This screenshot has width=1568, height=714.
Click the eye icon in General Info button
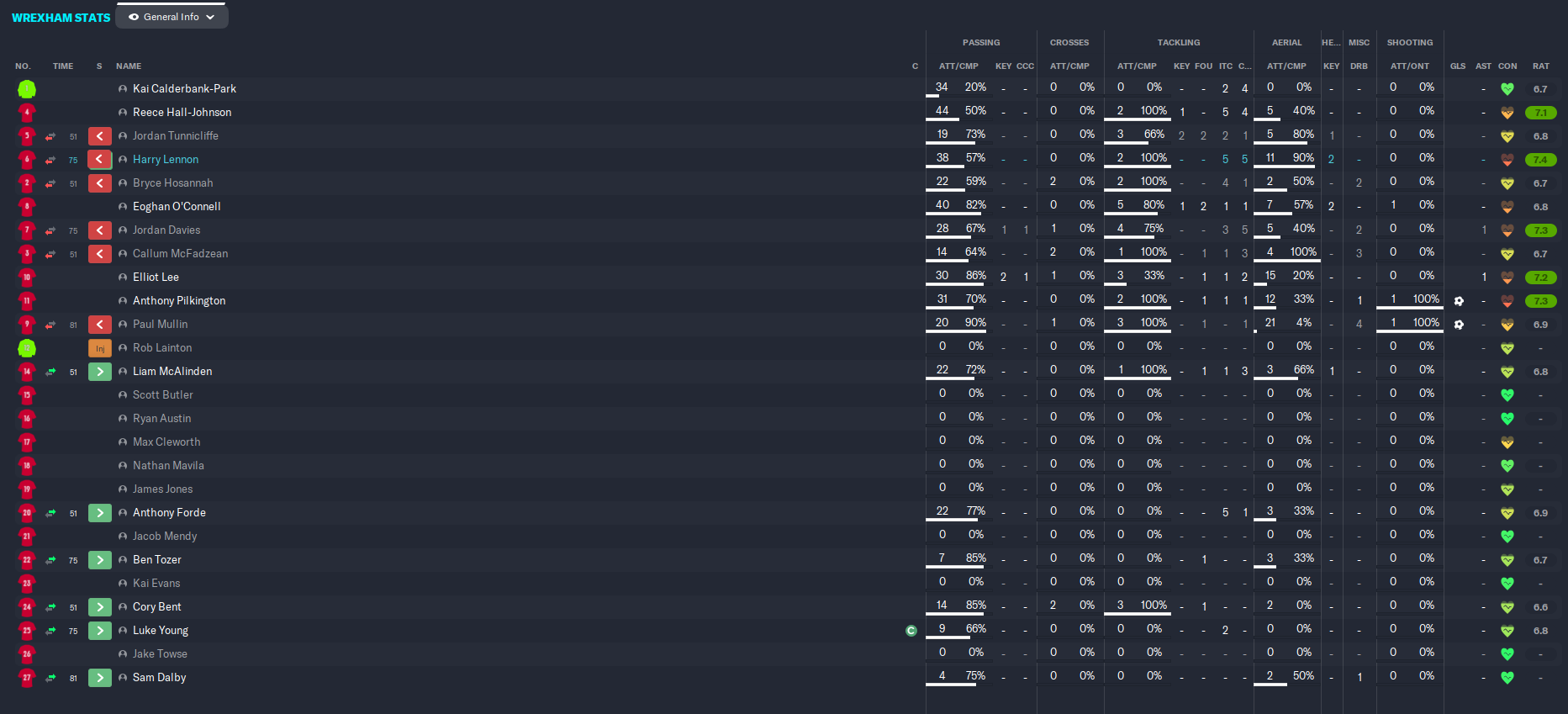click(x=134, y=17)
